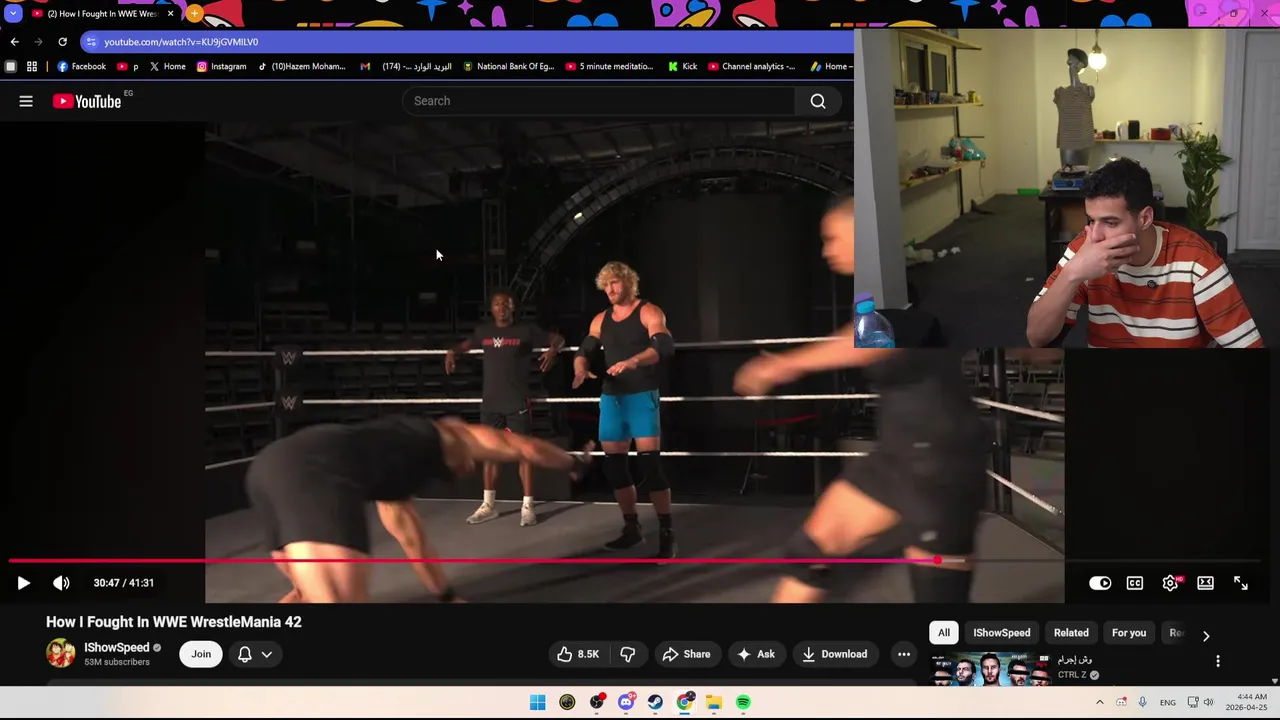1280x720 pixels.
Task: Run search with the magnifier button
Action: pos(818,101)
